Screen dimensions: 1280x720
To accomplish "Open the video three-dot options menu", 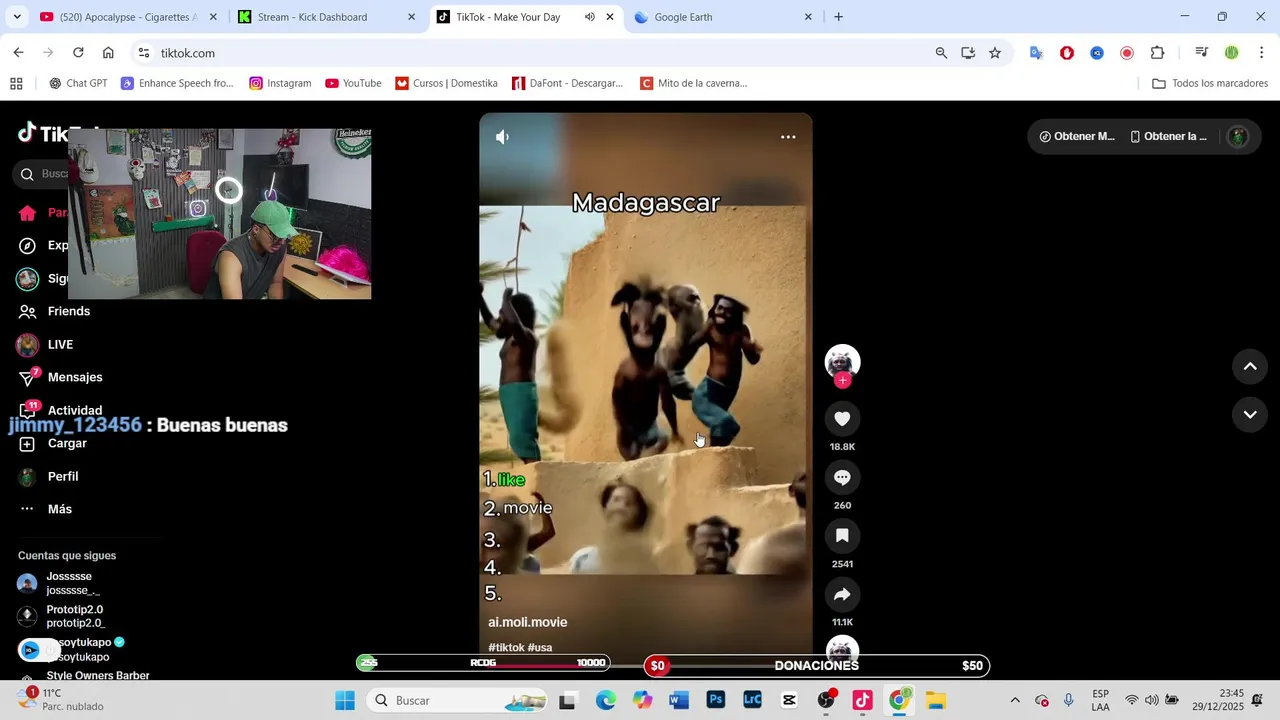I will 788,137.
